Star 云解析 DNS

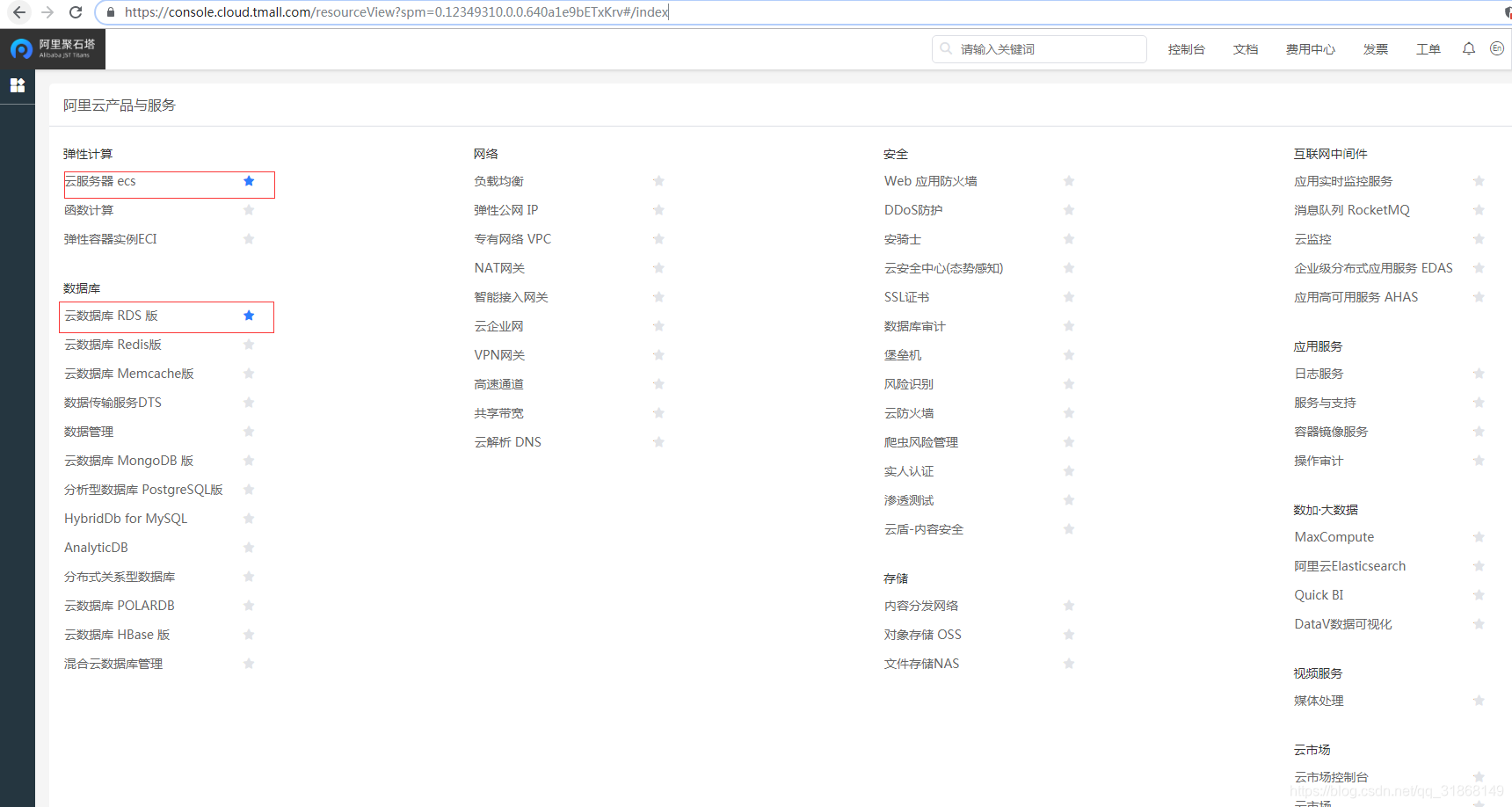point(658,442)
